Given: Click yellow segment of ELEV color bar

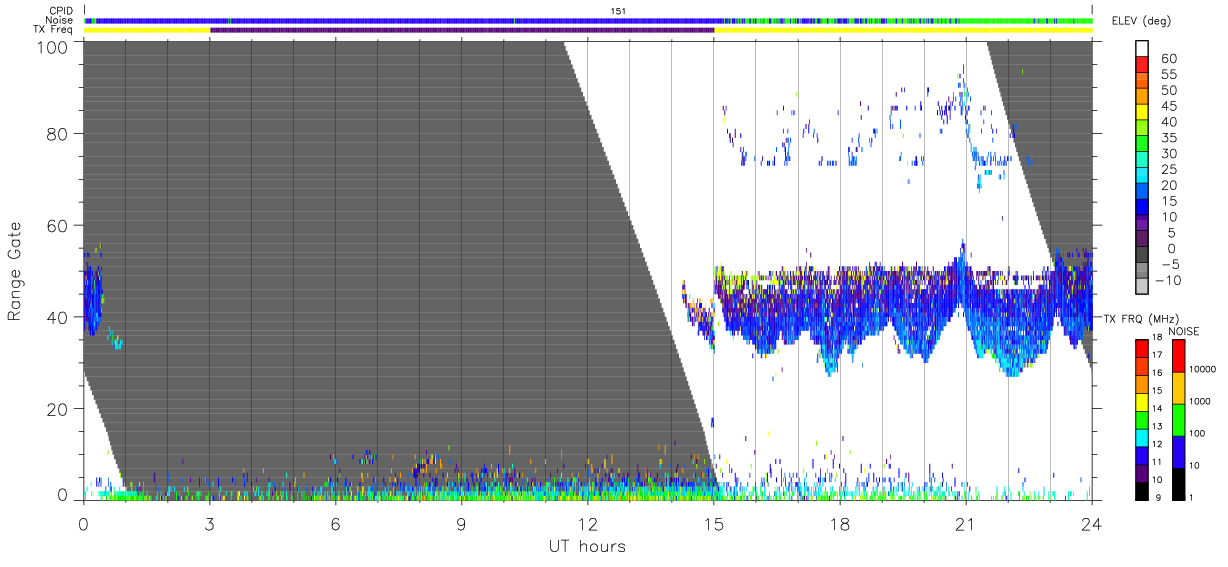Looking at the screenshot, I should [1144, 113].
